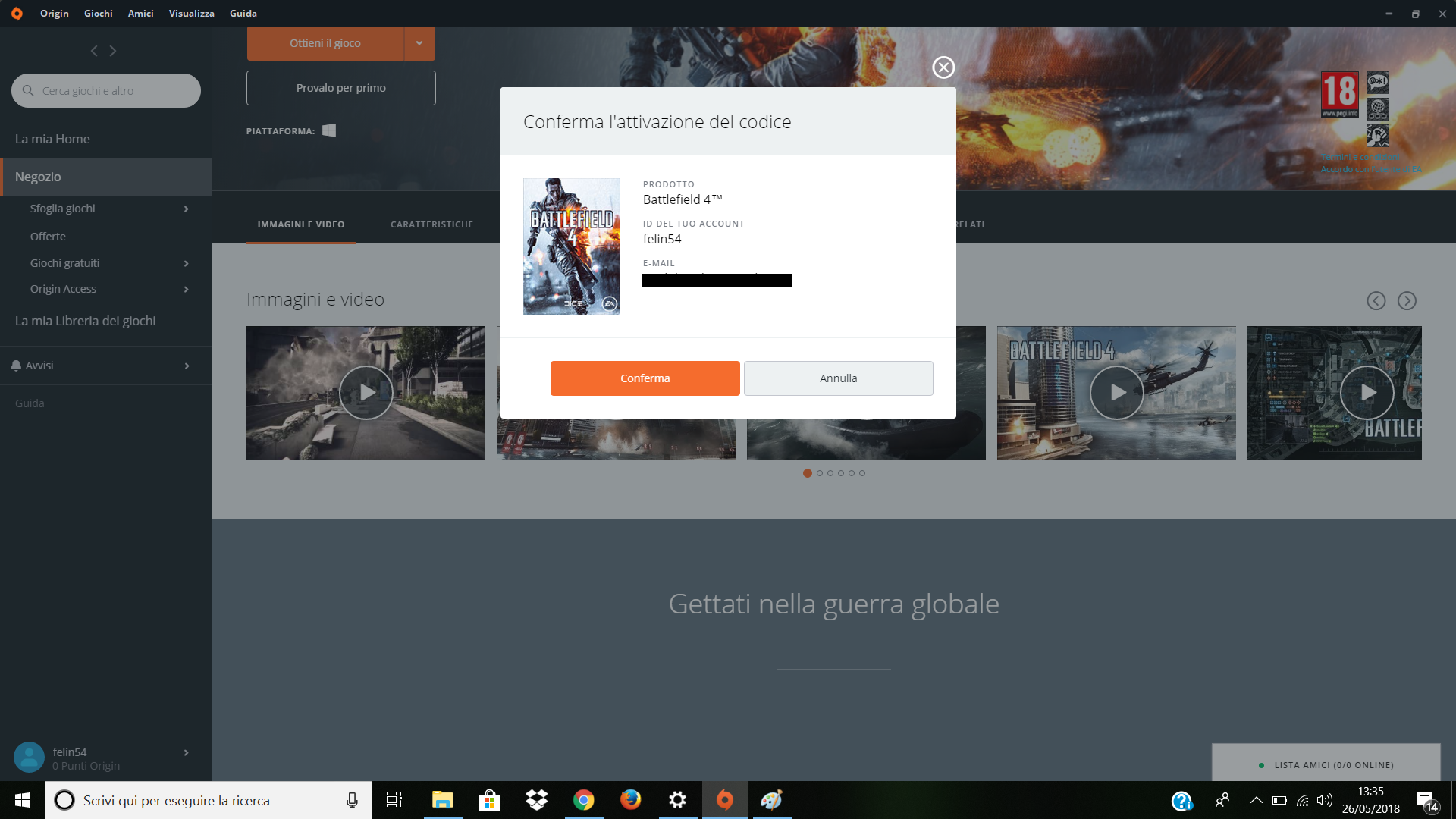Open Settings gear from the taskbar

tap(678, 800)
